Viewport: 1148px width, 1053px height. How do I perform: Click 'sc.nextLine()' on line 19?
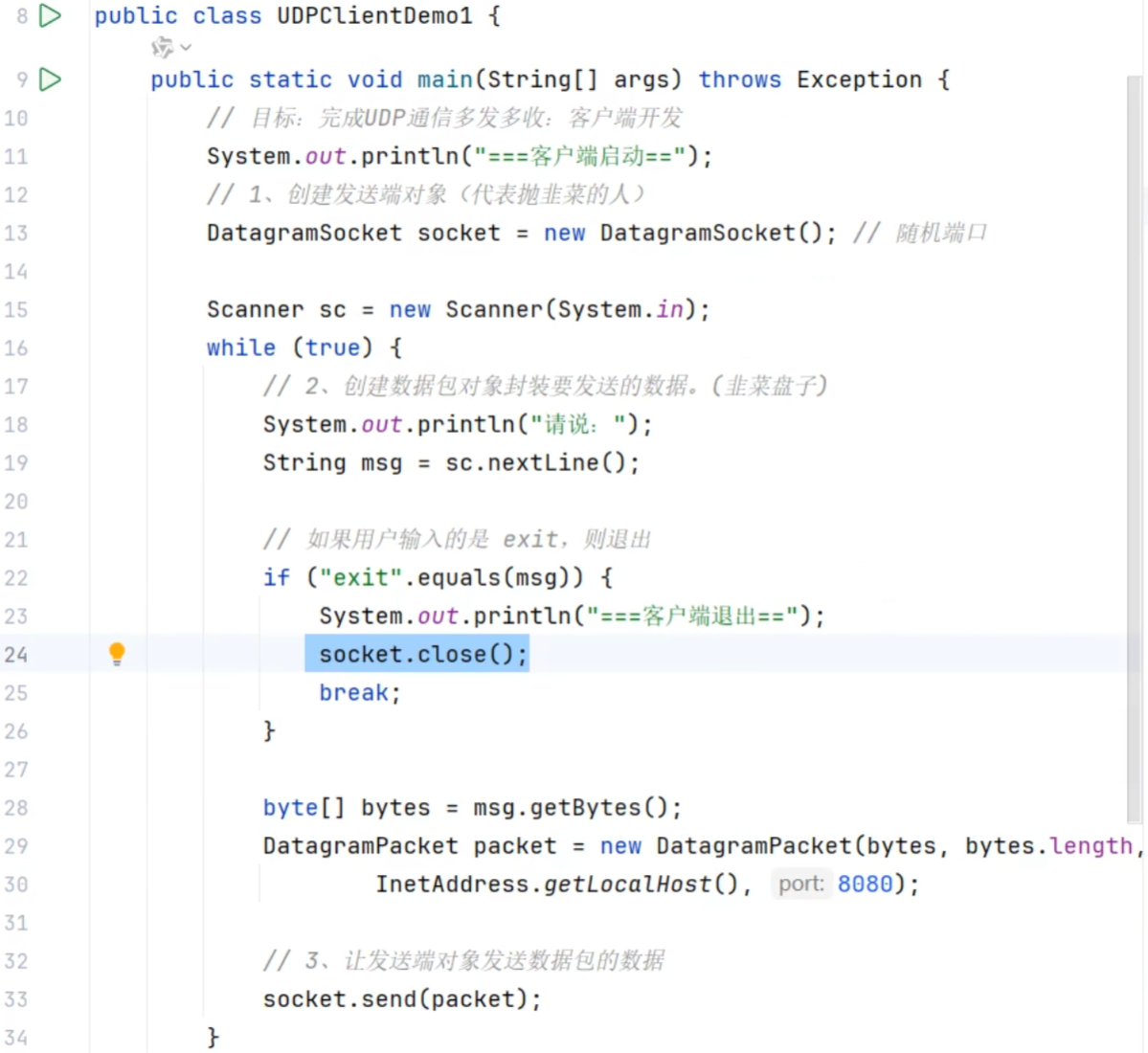coord(535,462)
